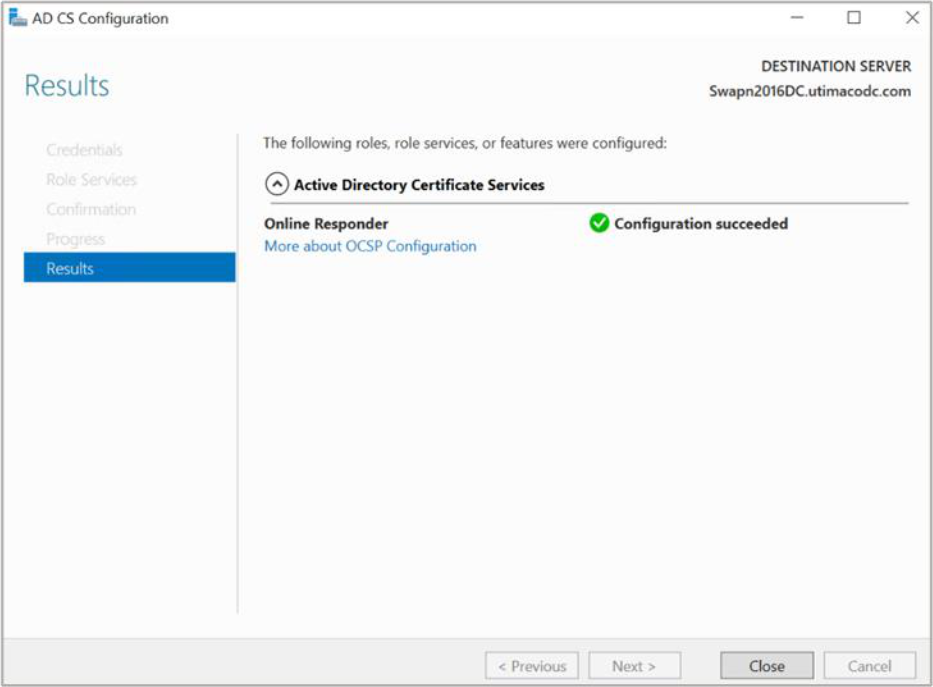This screenshot has height=687, width=933.
Task: Minimize the AD CS Configuration window
Action: (796, 18)
